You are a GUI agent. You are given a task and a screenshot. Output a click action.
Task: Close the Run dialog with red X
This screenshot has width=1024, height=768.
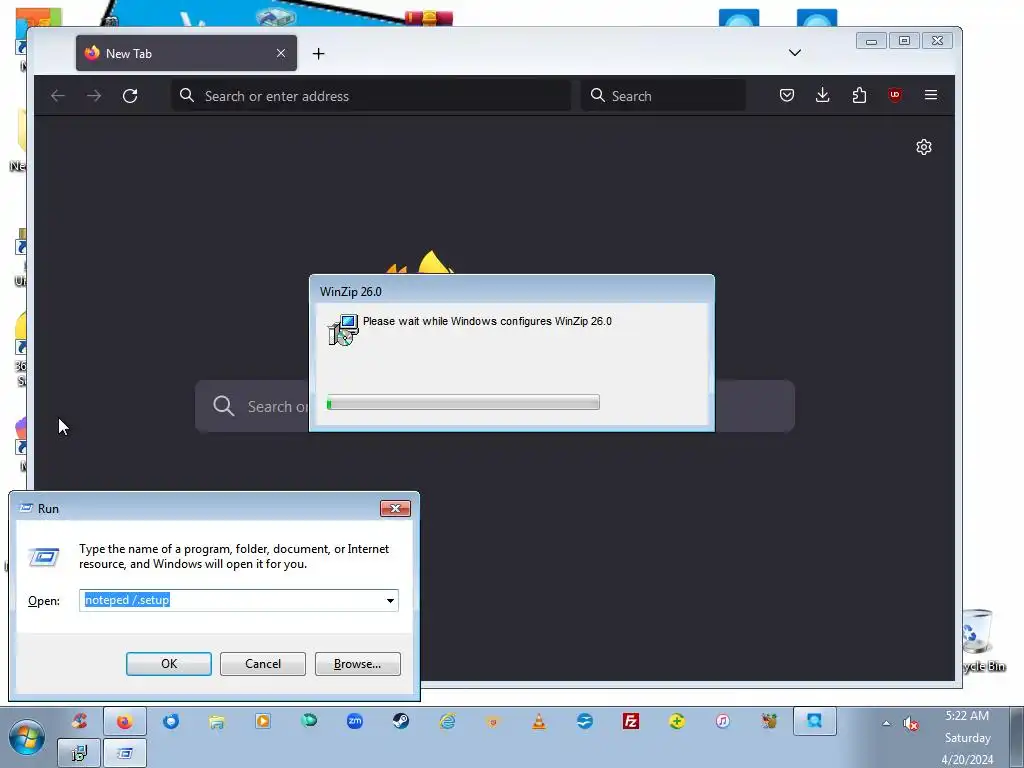395,509
